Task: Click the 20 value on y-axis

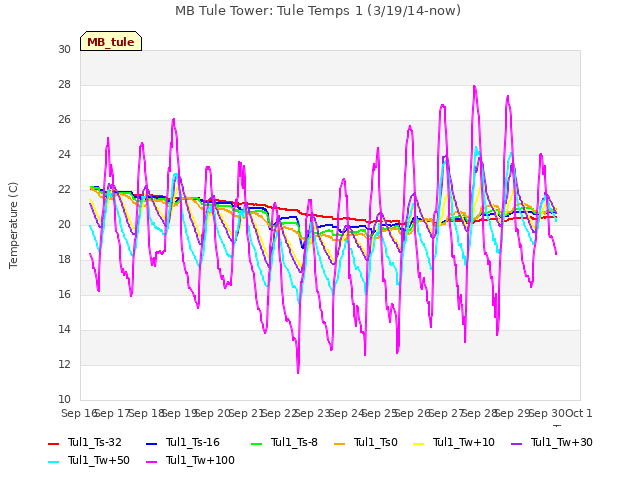Action: coord(64,224)
